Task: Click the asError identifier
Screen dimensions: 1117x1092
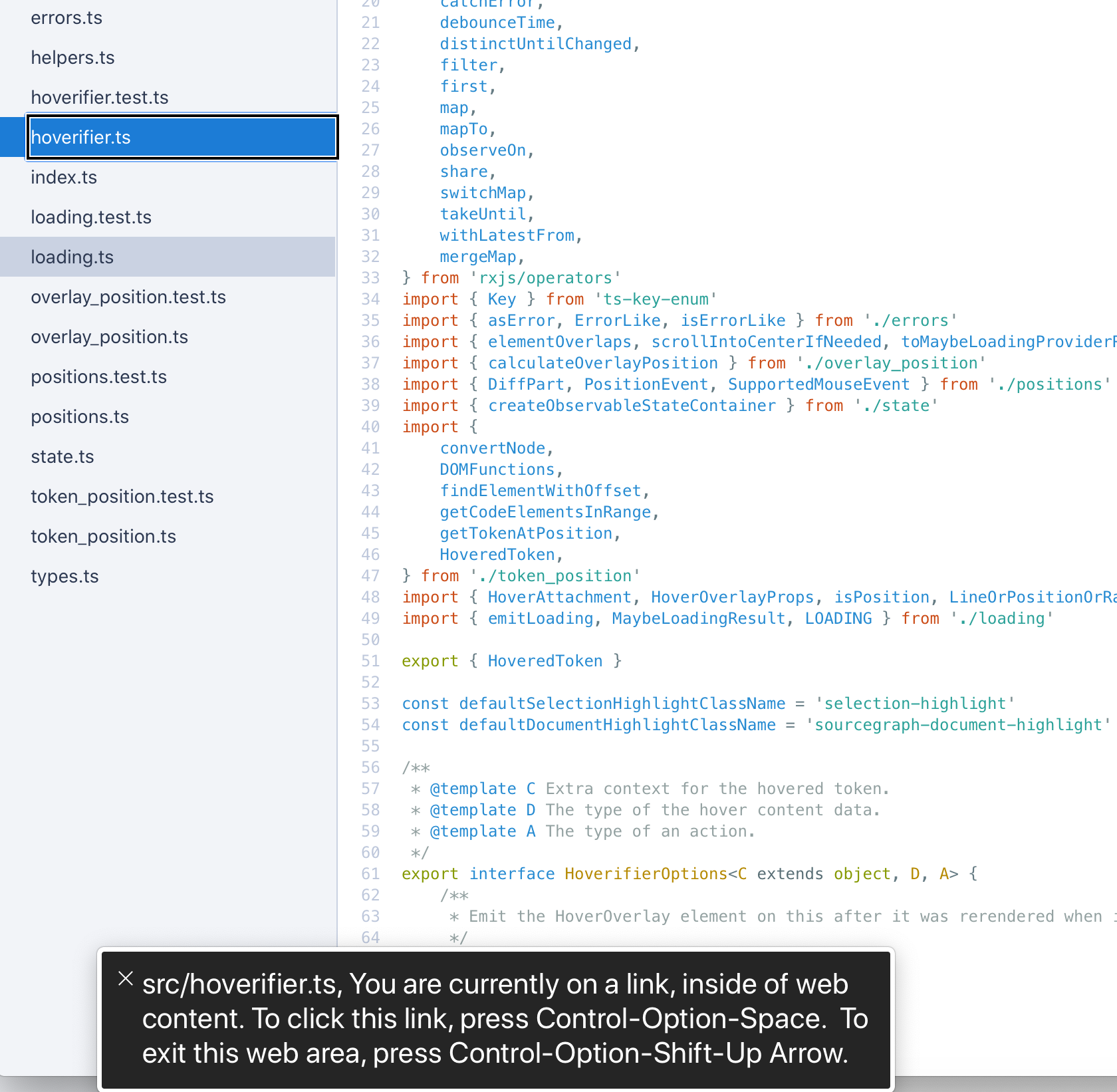Action: pos(521,321)
